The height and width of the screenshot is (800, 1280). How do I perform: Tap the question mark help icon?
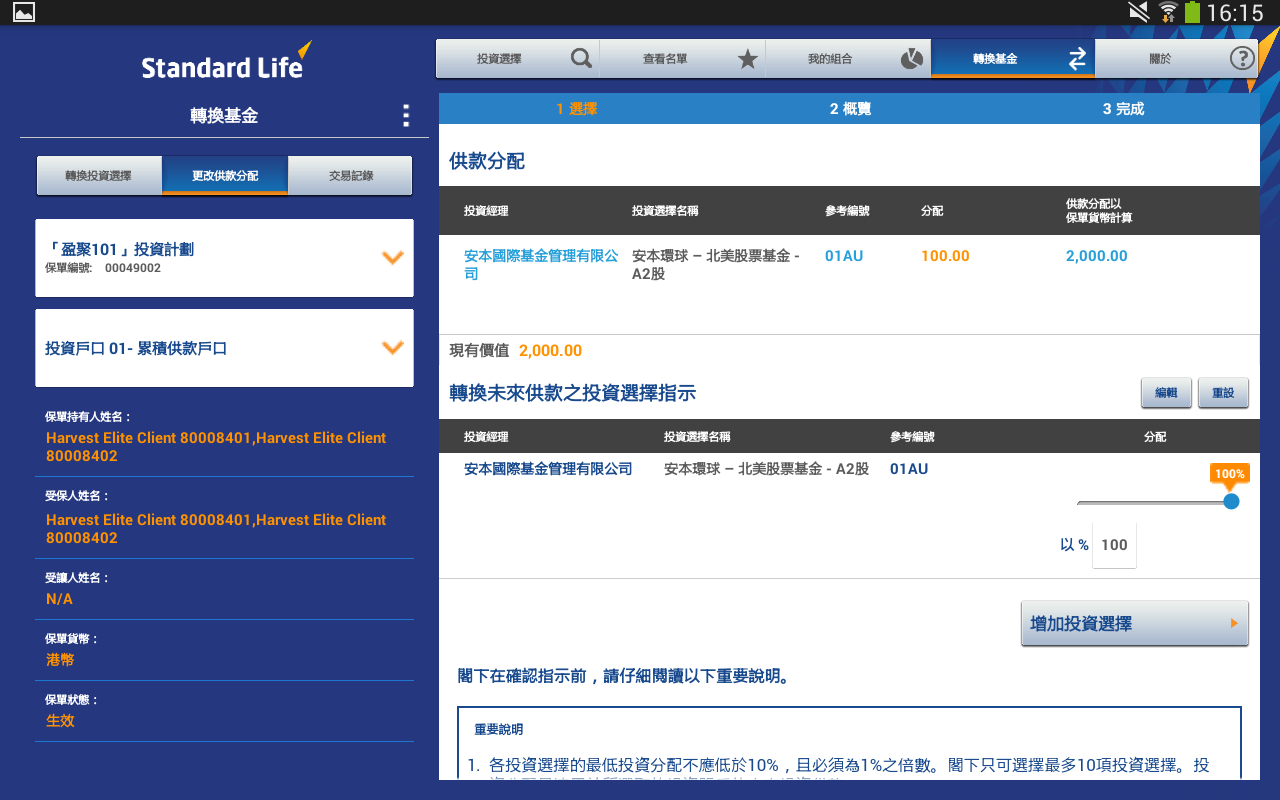1242,59
